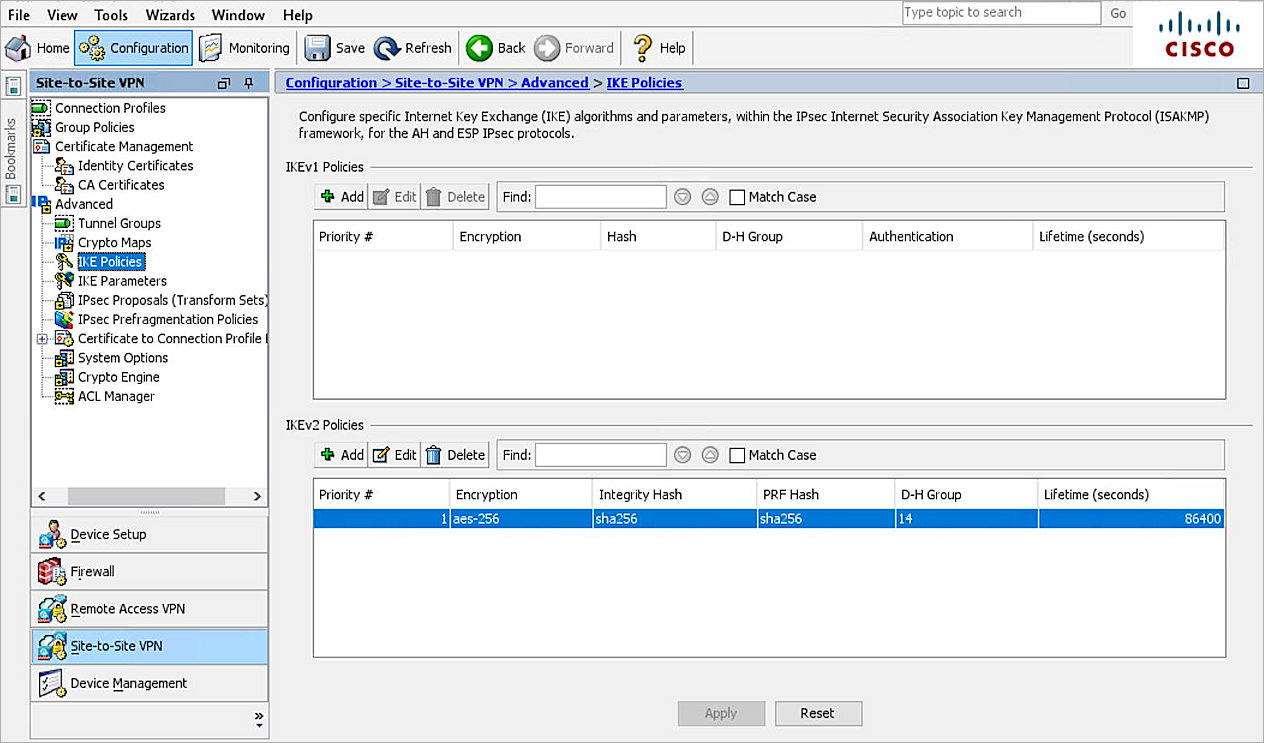Open the Wizards menu
1264x743 pixels.
[x=170, y=15]
